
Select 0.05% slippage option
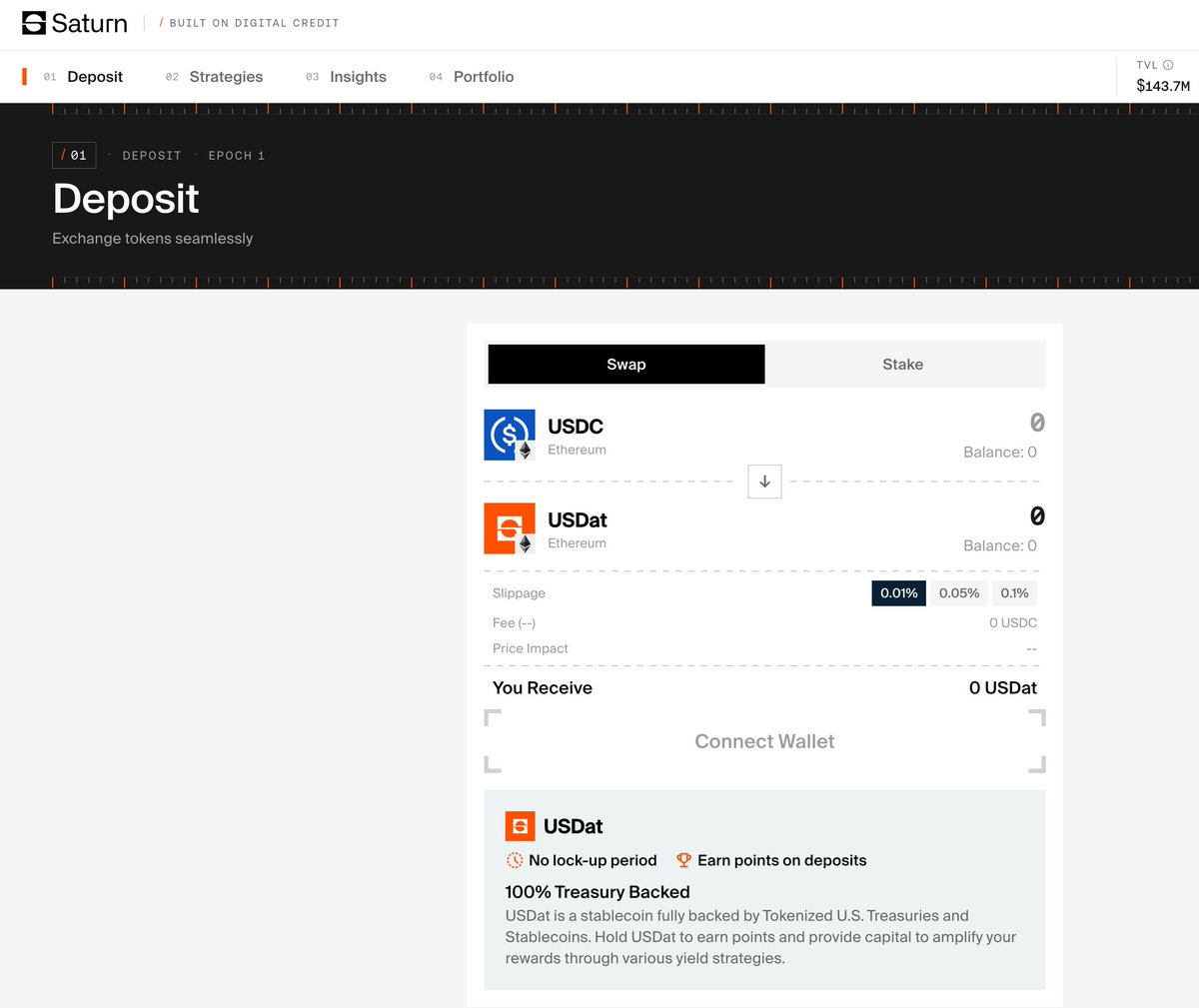click(x=959, y=593)
